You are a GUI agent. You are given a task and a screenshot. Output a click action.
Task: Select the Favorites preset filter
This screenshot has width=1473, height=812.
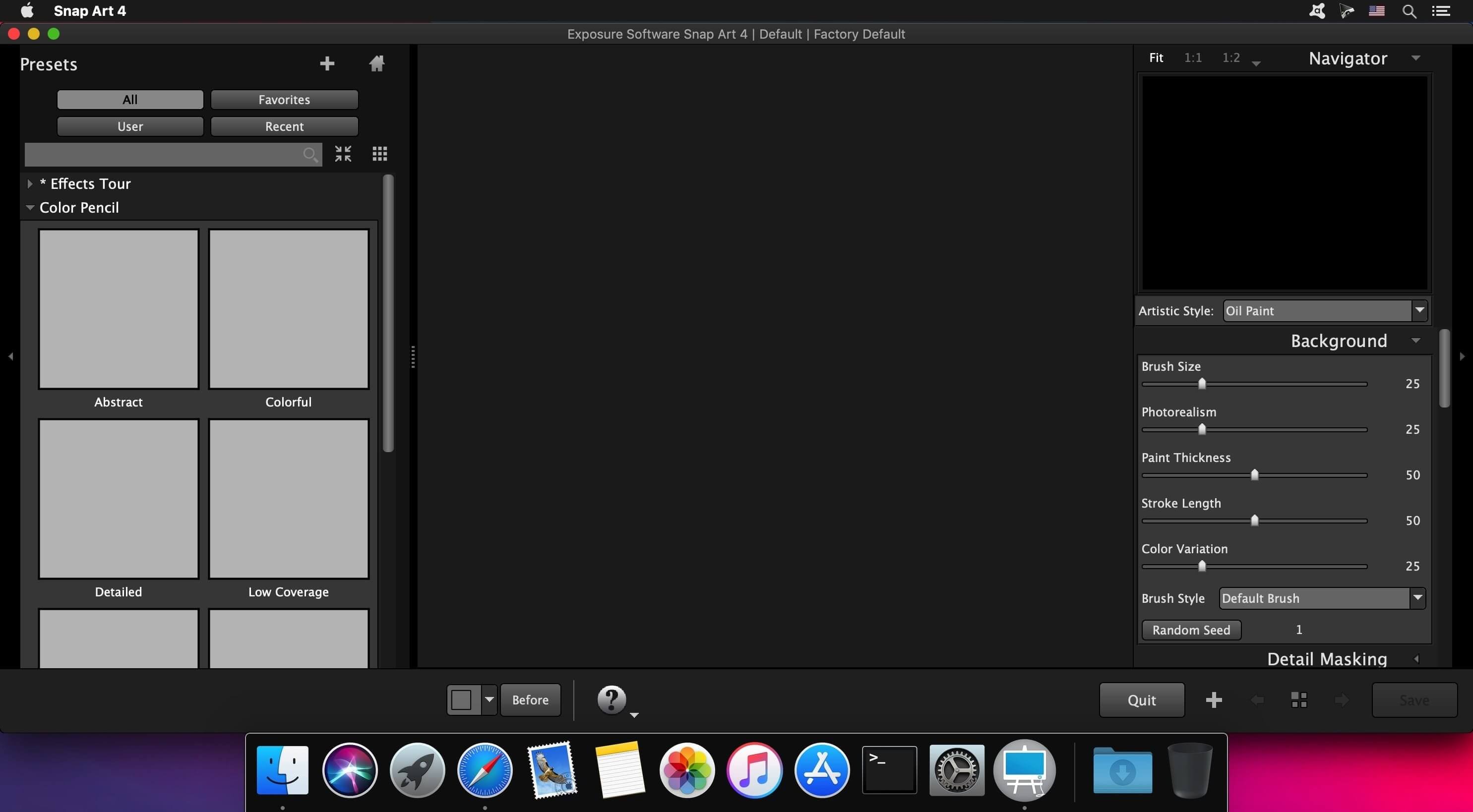click(x=284, y=100)
